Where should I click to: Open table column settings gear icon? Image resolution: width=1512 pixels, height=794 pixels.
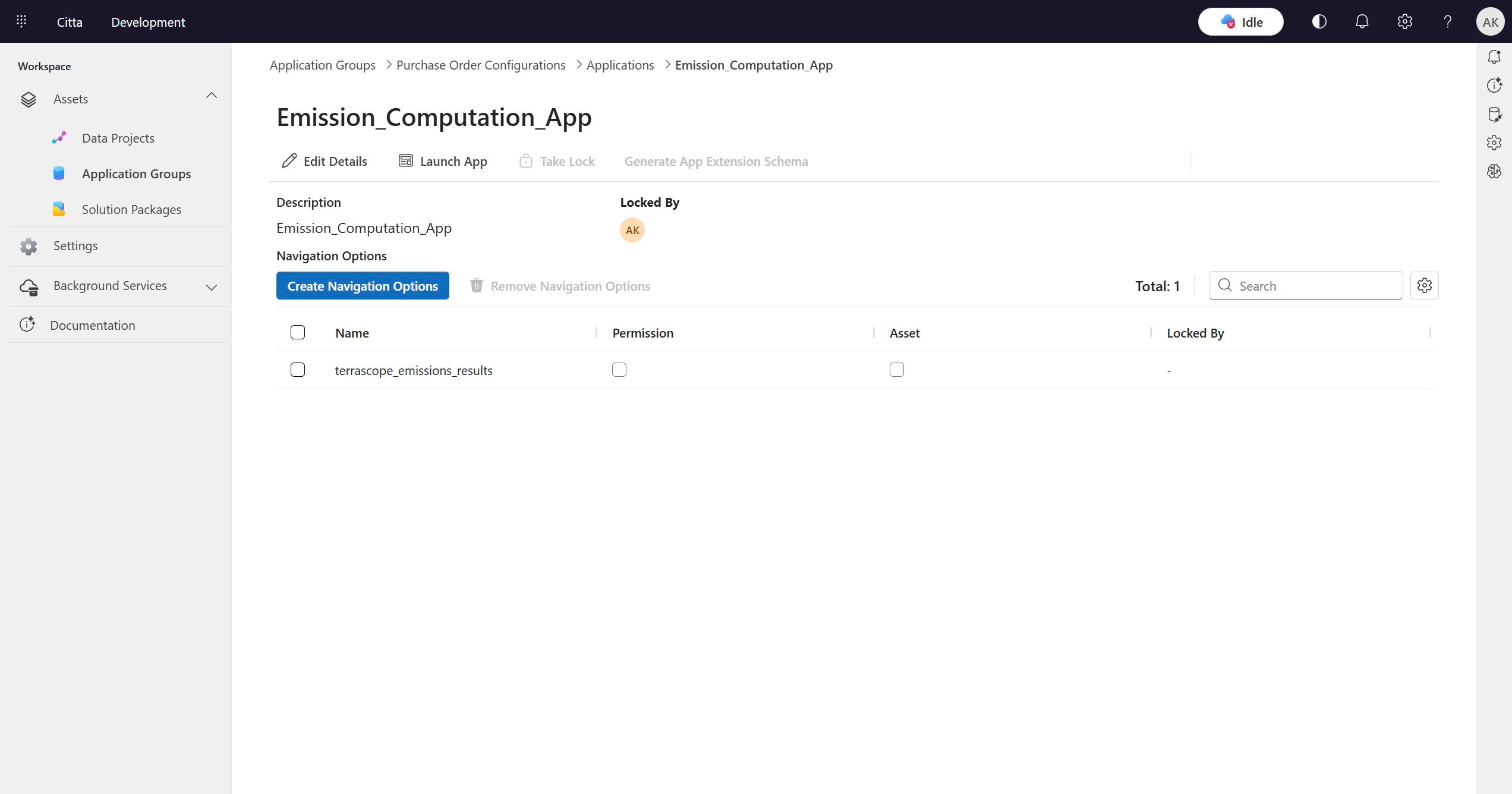(1424, 286)
